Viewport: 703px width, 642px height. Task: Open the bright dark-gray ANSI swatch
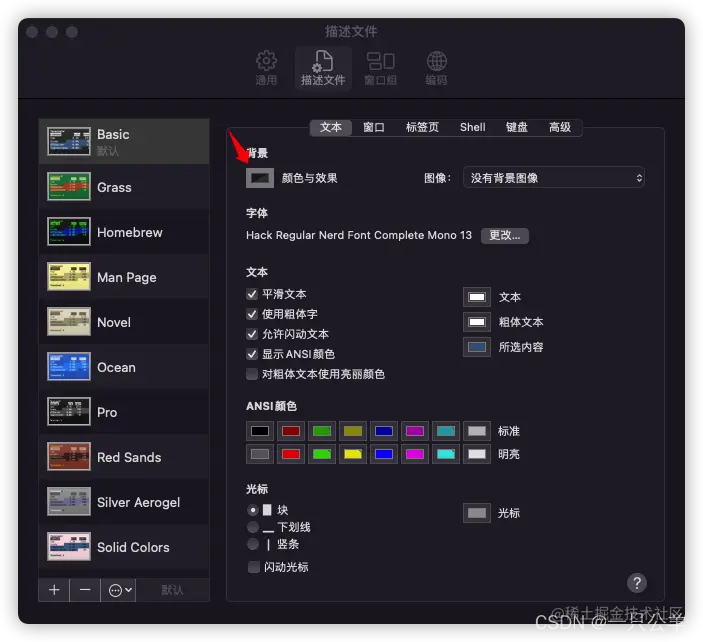point(260,454)
